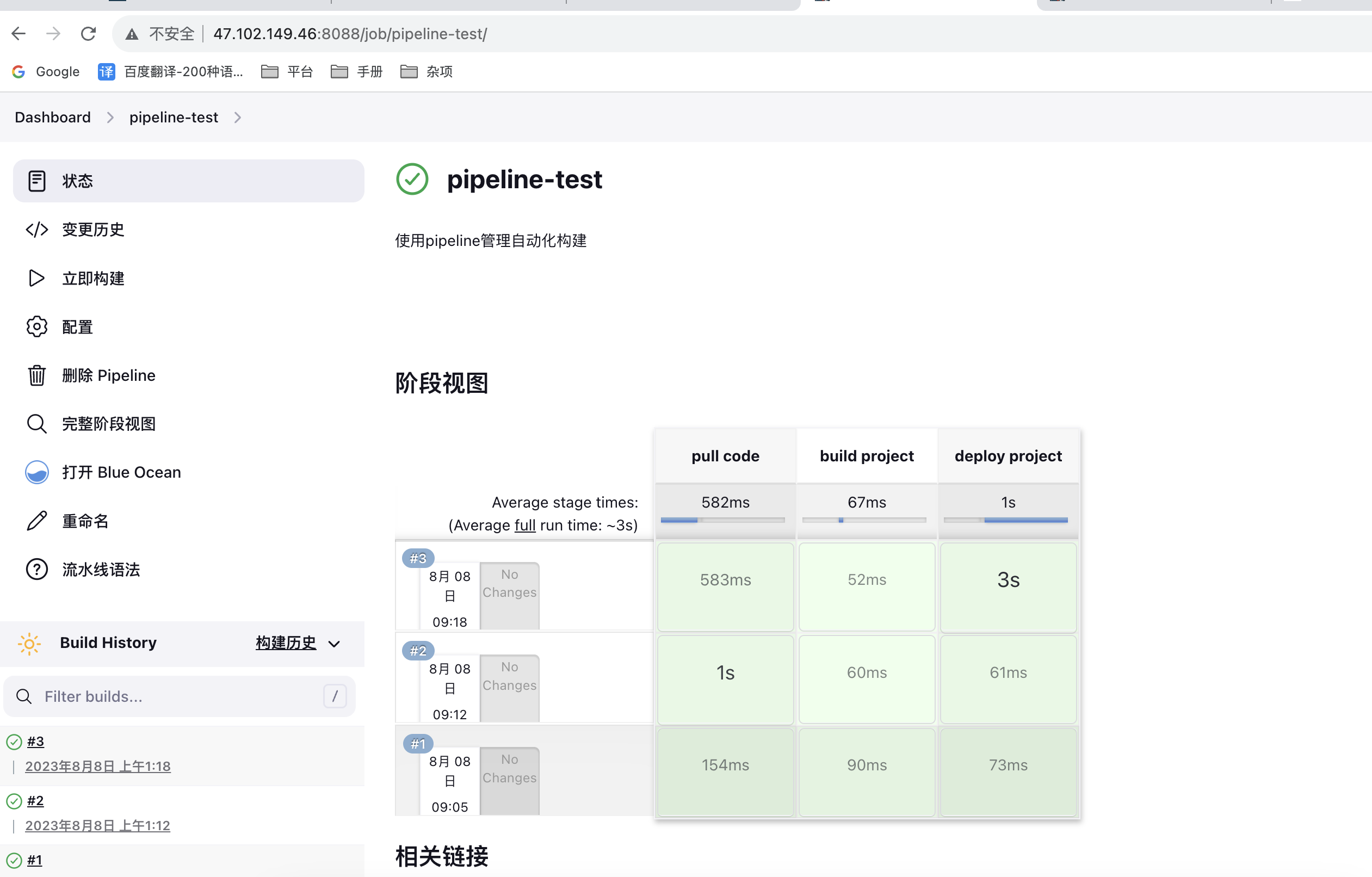Screen dimensions: 1372x877
Task: Open the #3 build badge in stage view
Action: 418,558
